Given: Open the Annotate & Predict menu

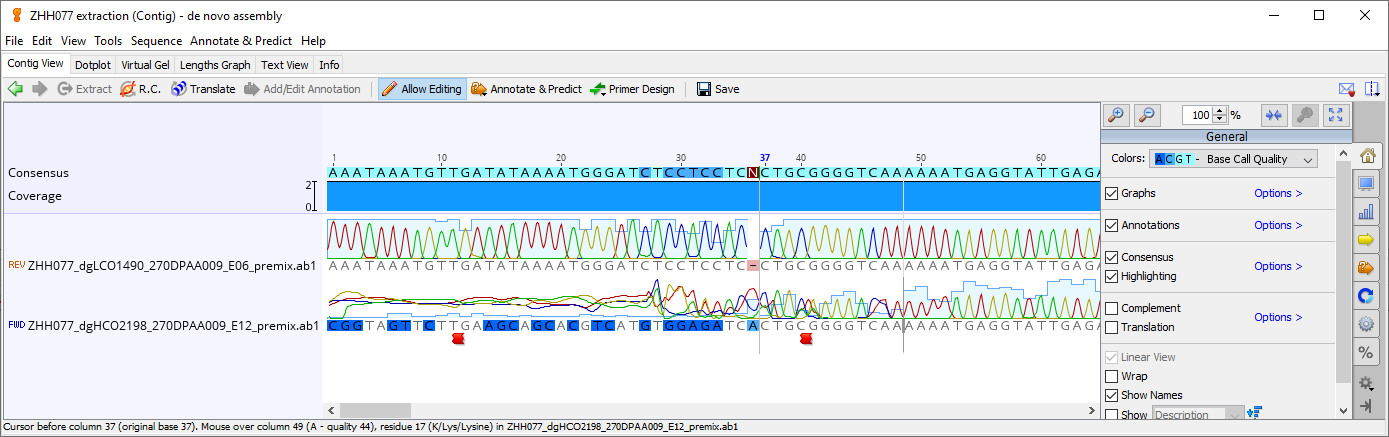Looking at the screenshot, I should pos(241,41).
